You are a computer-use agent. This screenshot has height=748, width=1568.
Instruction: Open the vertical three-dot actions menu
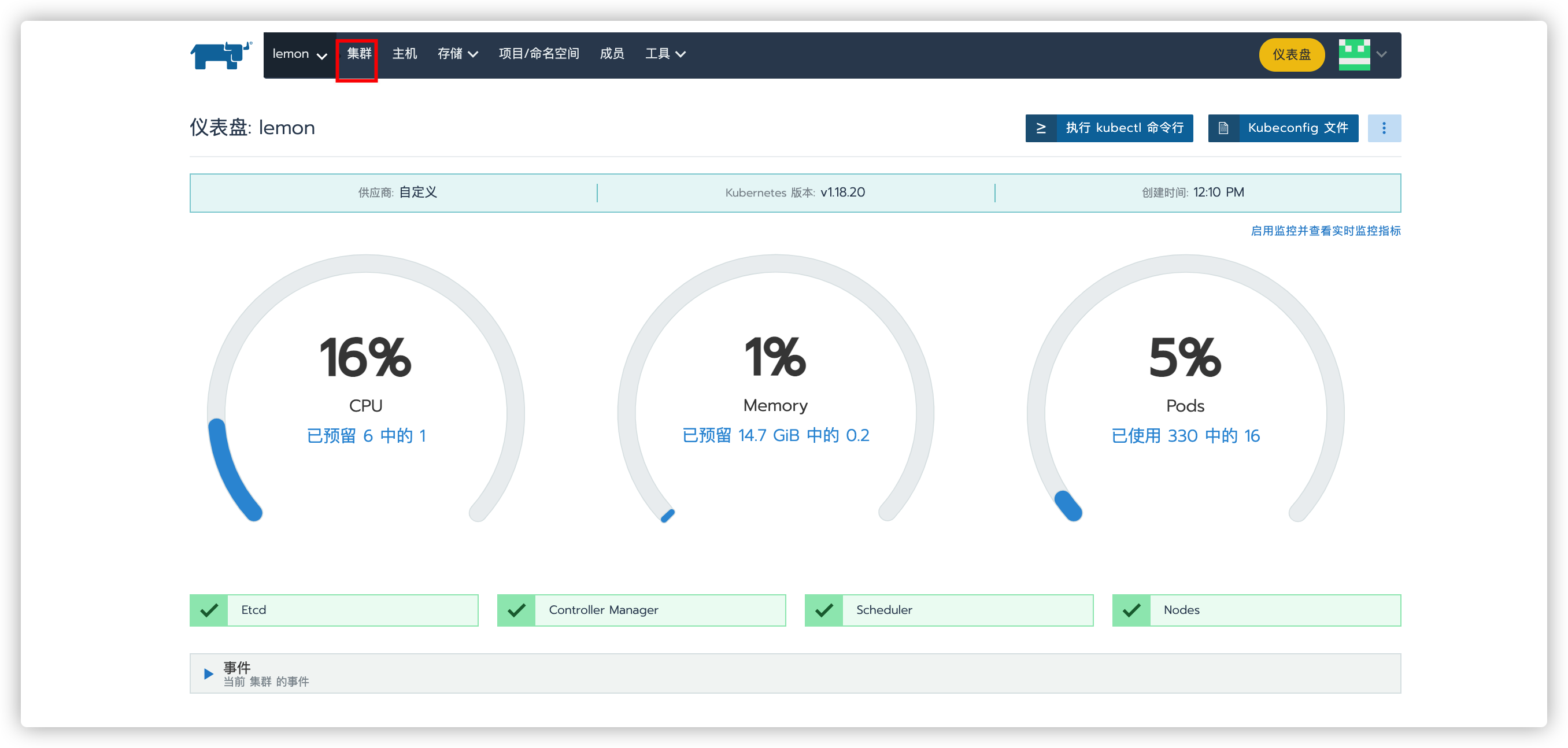click(x=1384, y=128)
